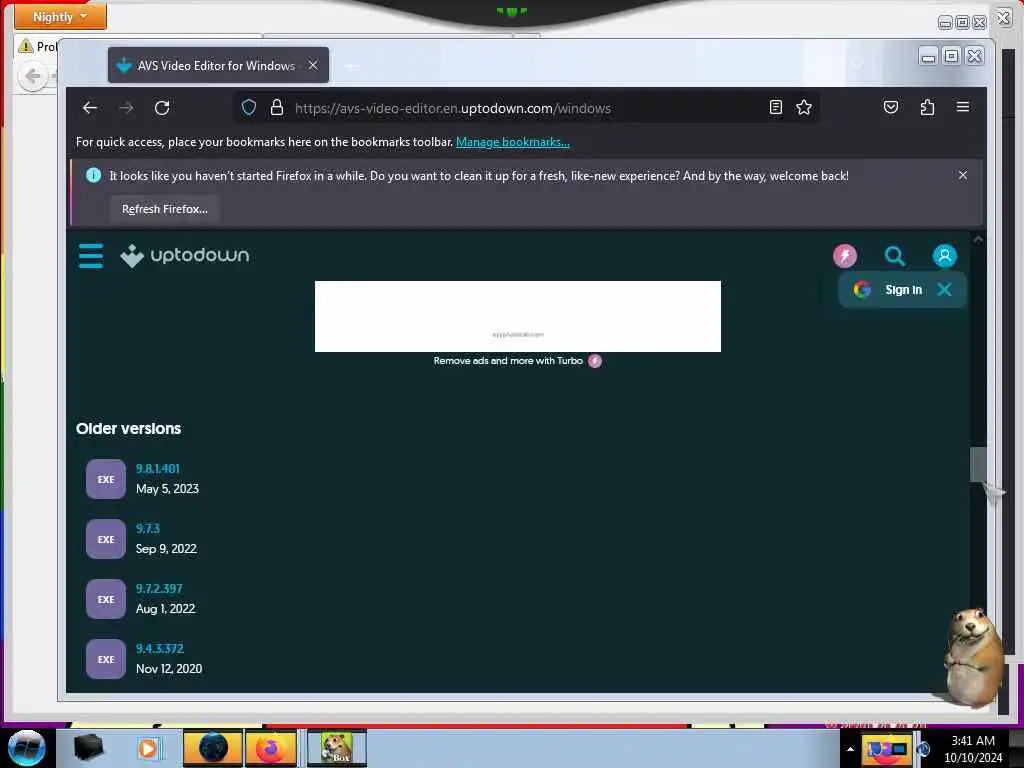Click the hamster desktop mascot

pyautogui.click(x=973, y=658)
